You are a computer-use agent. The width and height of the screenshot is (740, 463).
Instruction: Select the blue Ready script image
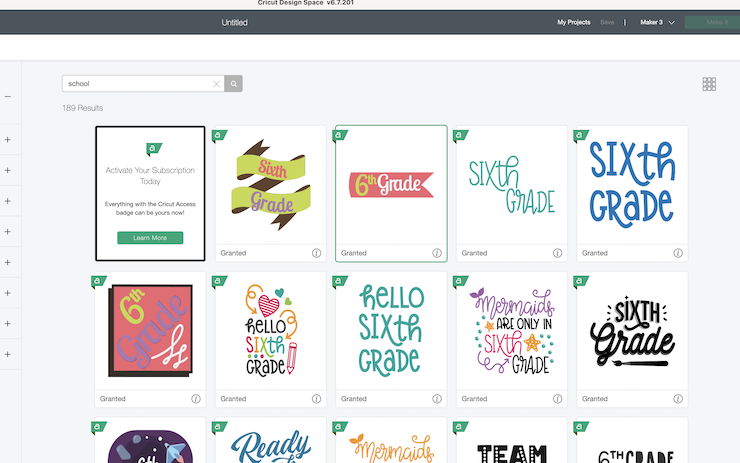click(271, 444)
